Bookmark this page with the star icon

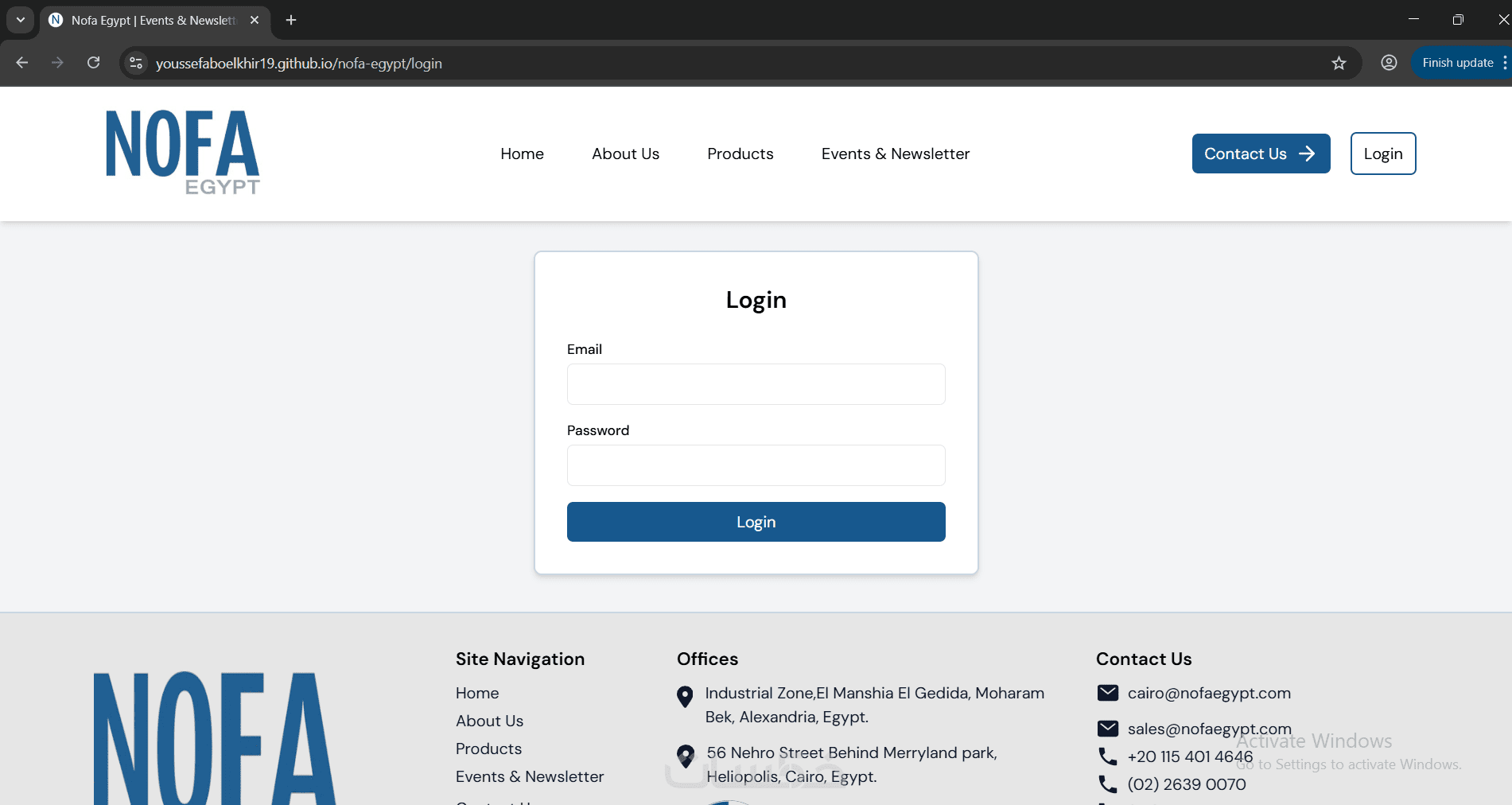pyautogui.click(x=1339, y=63)
